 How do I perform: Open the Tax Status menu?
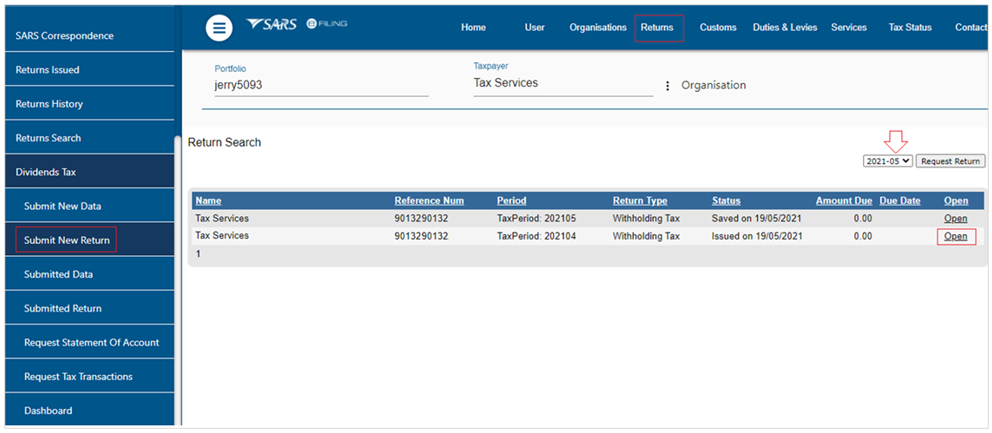pyautogui.click(x=910, y=27)
